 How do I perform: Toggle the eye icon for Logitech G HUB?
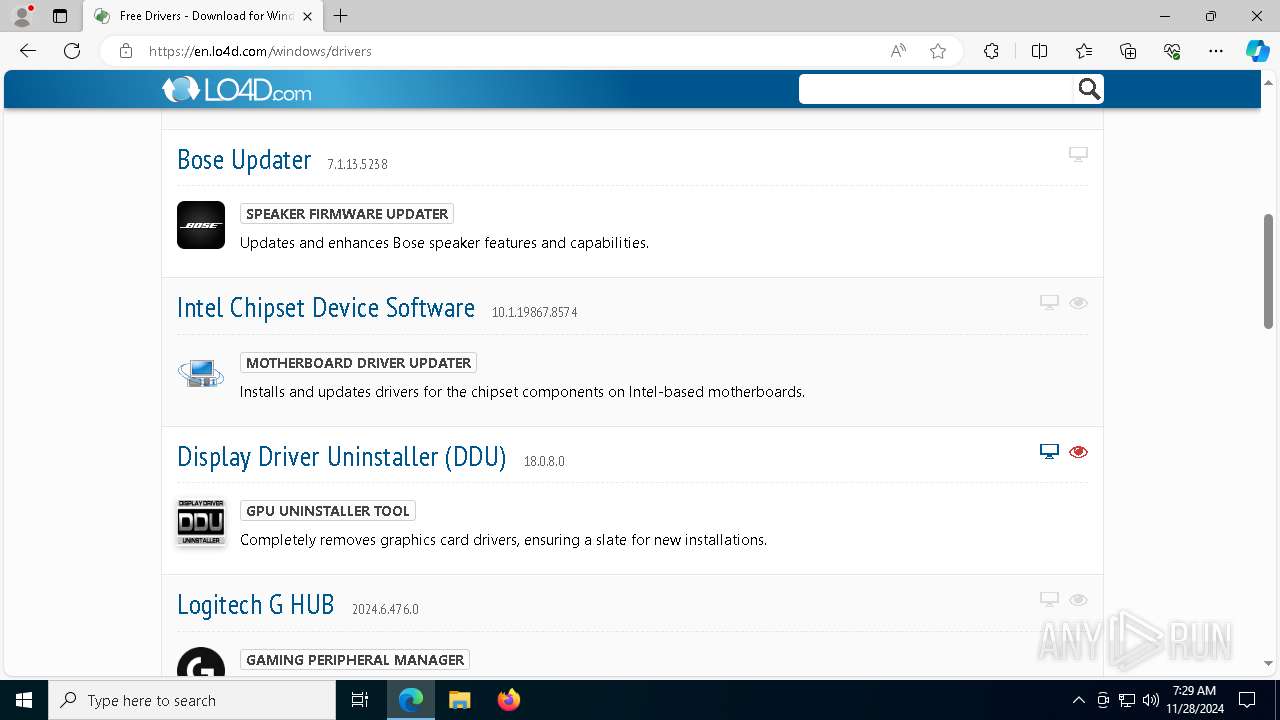click(x=1078, y=599)
